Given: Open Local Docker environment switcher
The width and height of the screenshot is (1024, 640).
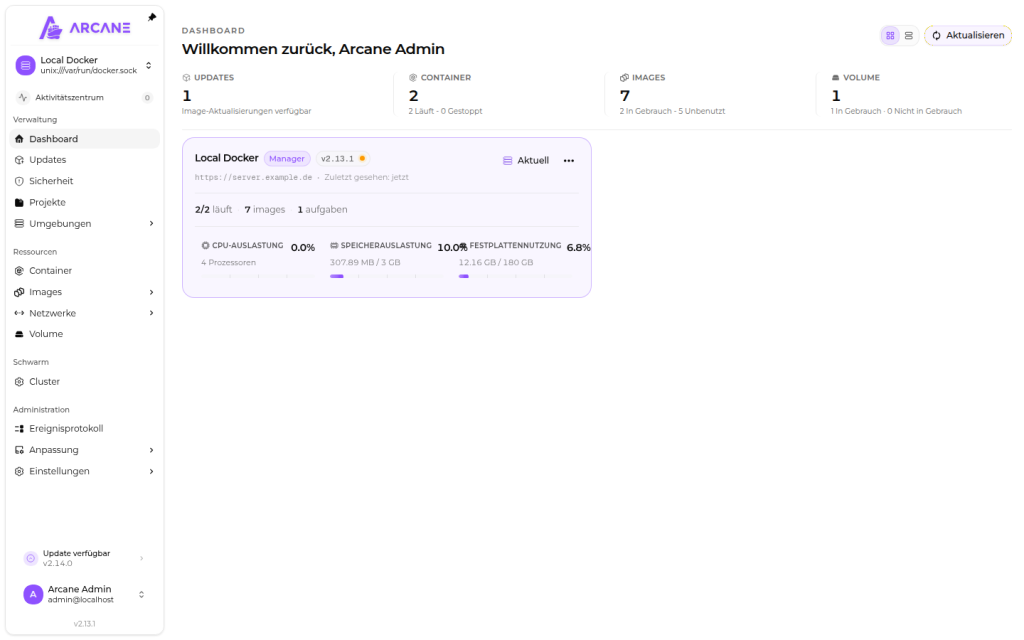Looking at the screenshot, I should click(84, 65).
